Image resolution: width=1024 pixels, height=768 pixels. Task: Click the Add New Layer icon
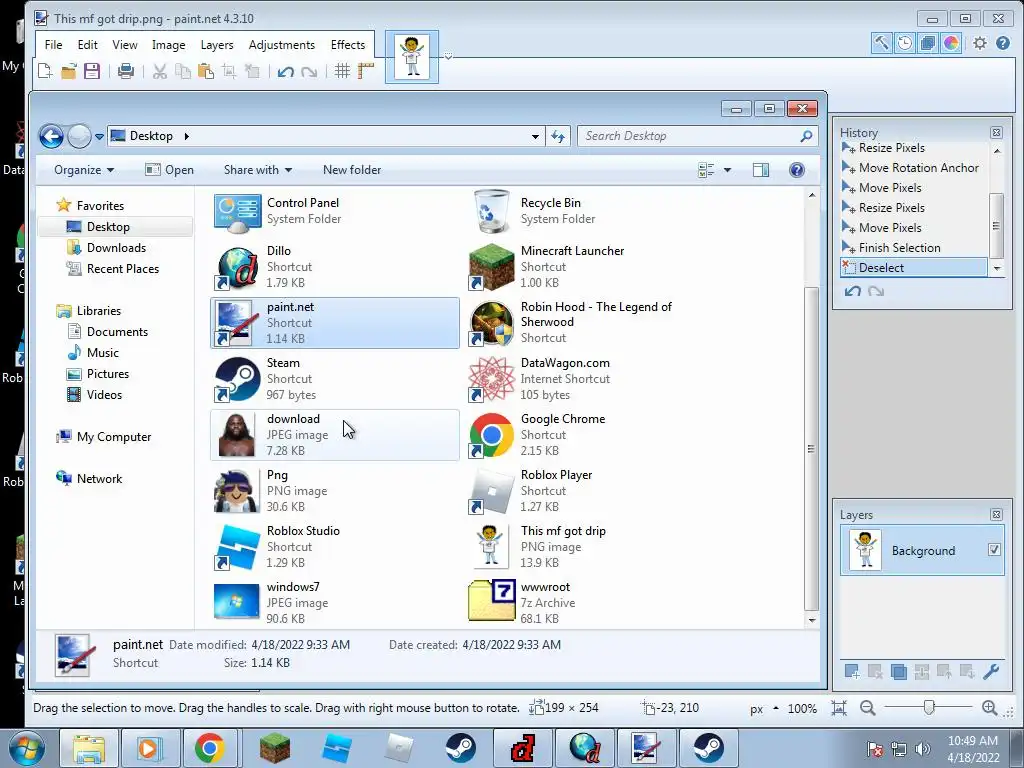point(852,671)
